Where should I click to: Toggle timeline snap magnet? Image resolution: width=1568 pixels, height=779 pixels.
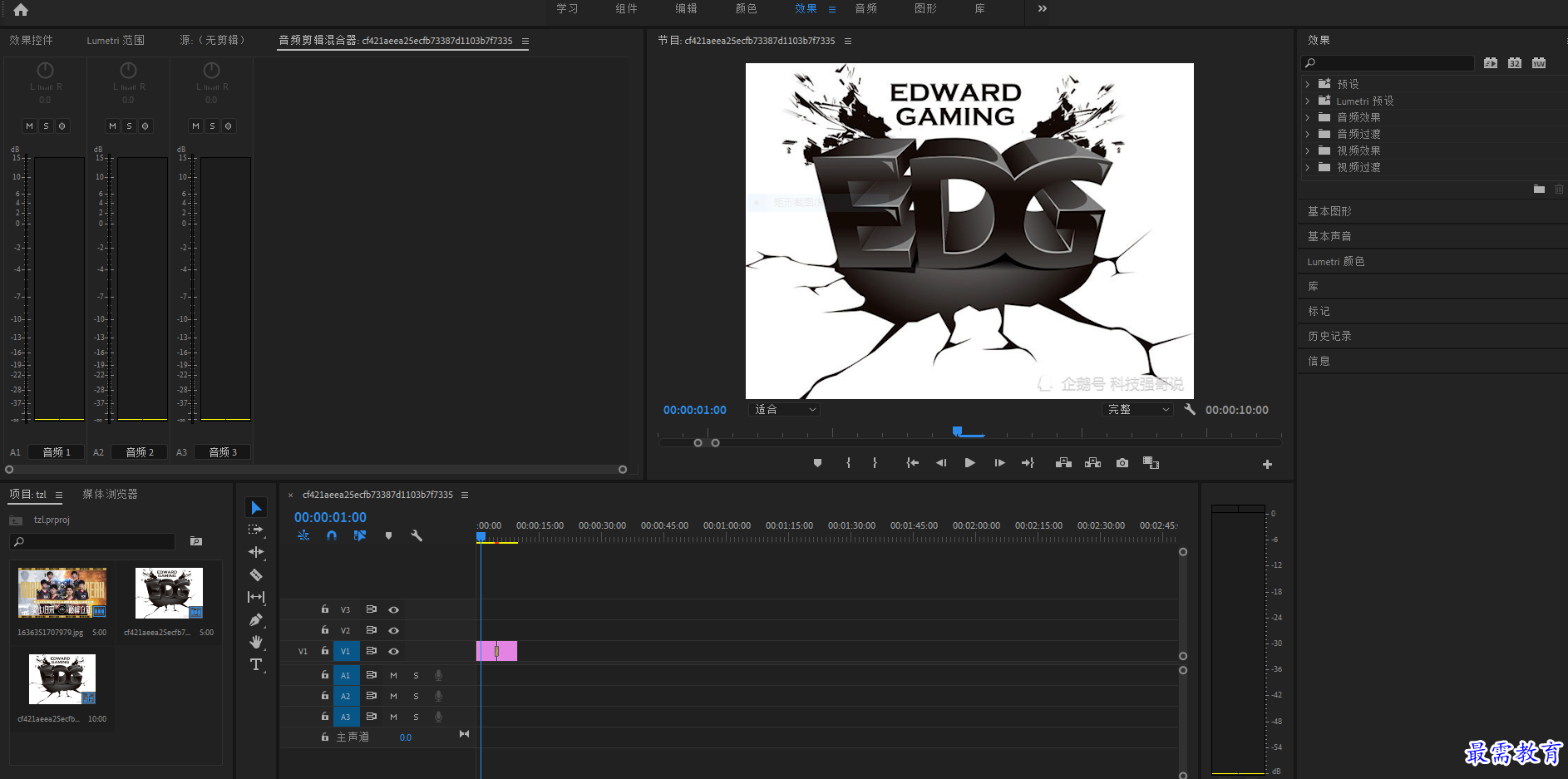click(x=332, y=535)
